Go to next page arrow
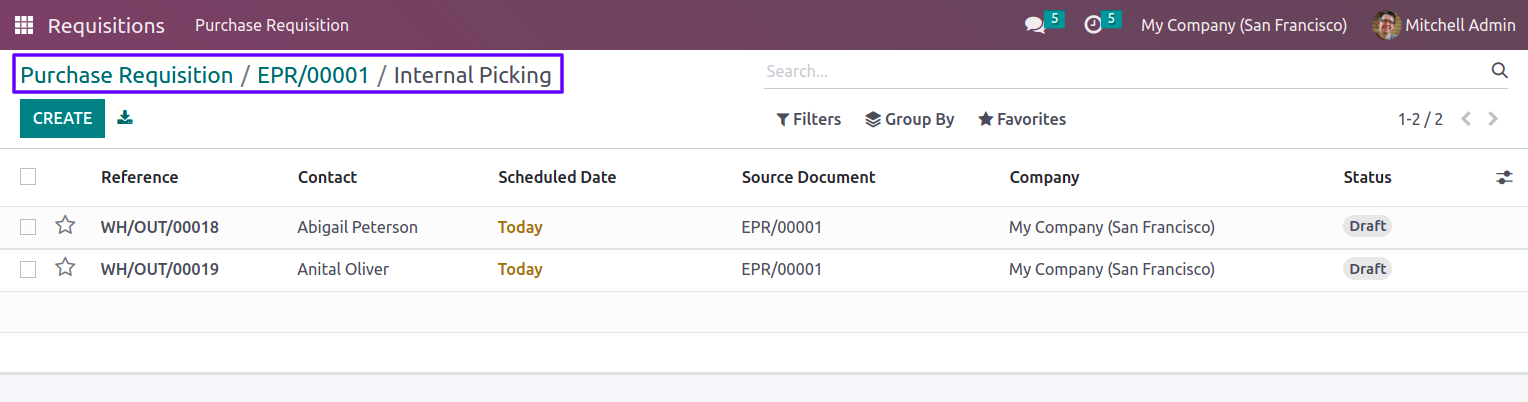This screenshot has width=1528, height=402. [x=1493, y=119]
